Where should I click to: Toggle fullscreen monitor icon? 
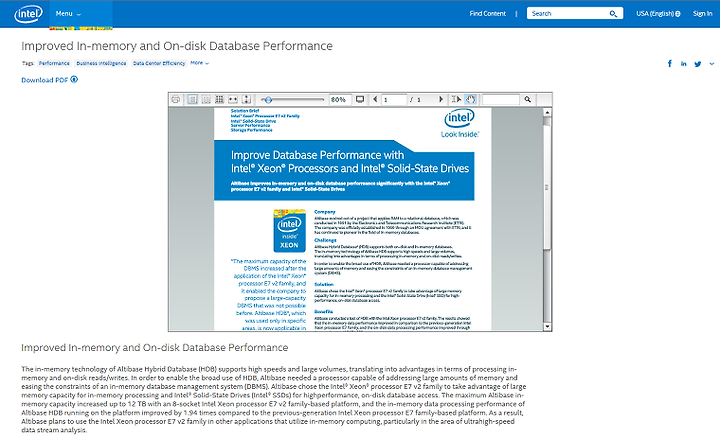pos(360,99)
